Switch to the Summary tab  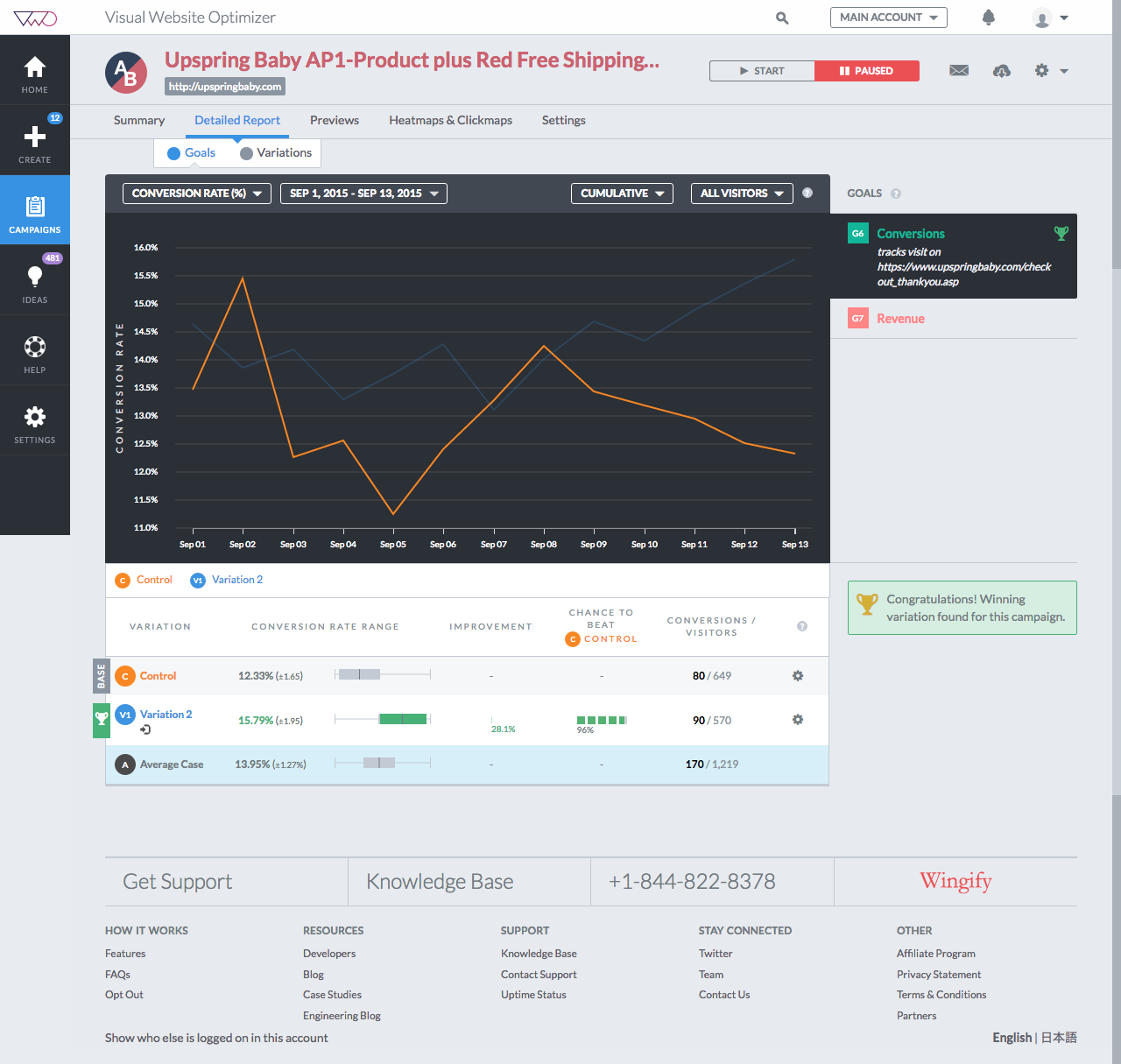click(139, 121)
